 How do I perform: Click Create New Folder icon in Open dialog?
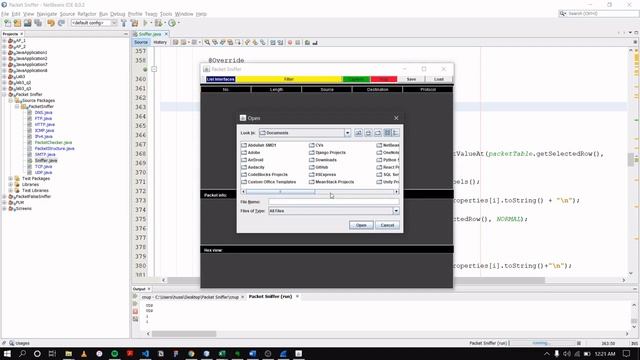[378, 133]
